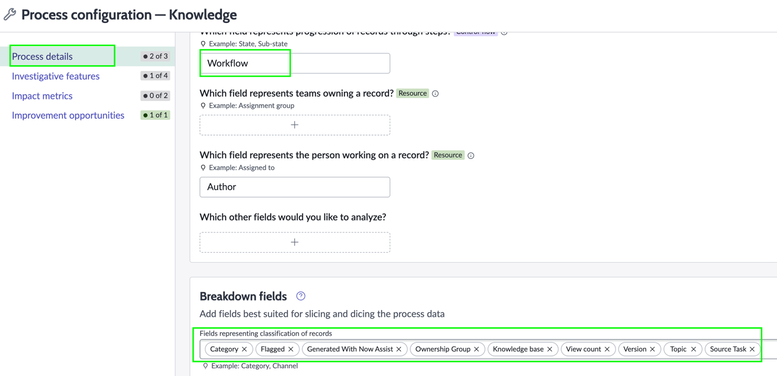Remove the Source Task chip
Screen dimensions: 777x376
[x=752, y=349]
